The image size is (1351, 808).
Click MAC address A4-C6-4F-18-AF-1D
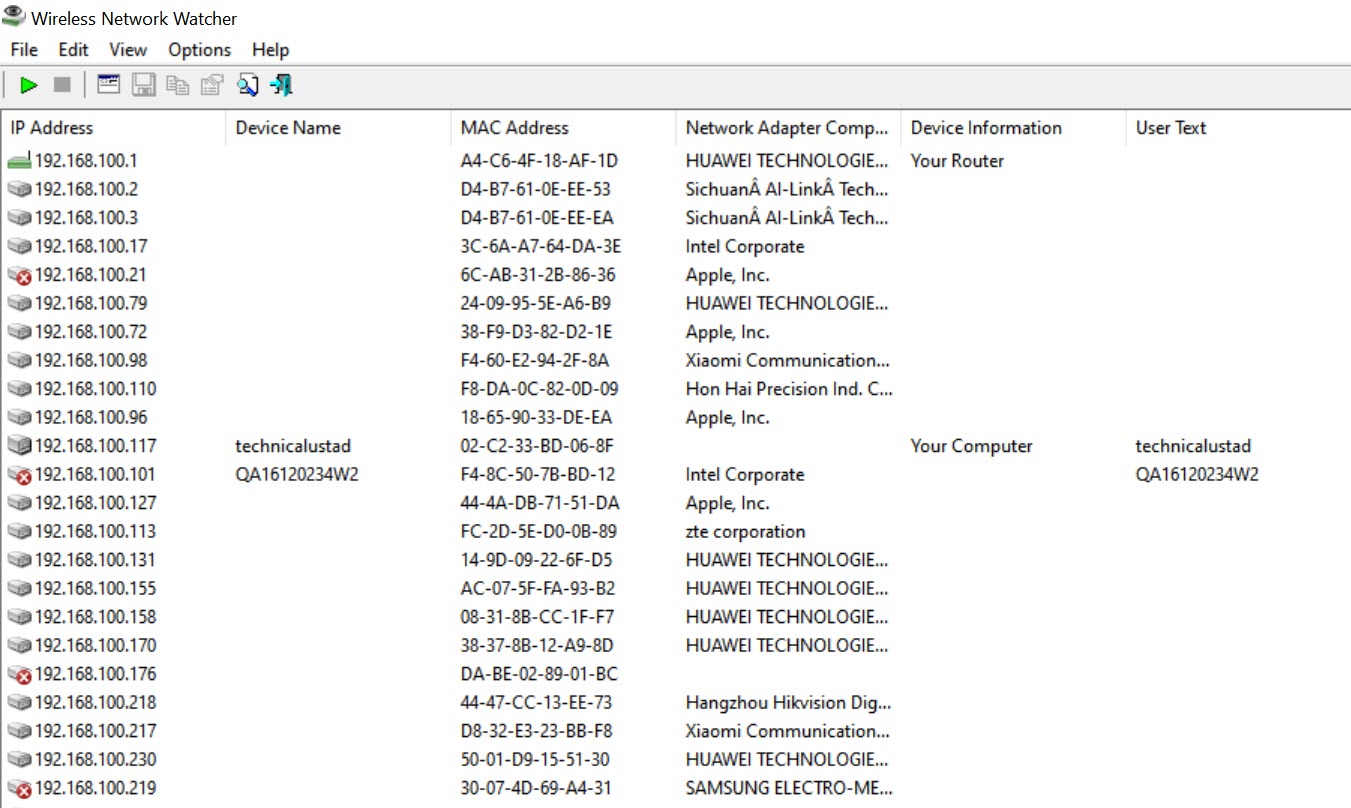pyautogui.click(x=539, y=161)
